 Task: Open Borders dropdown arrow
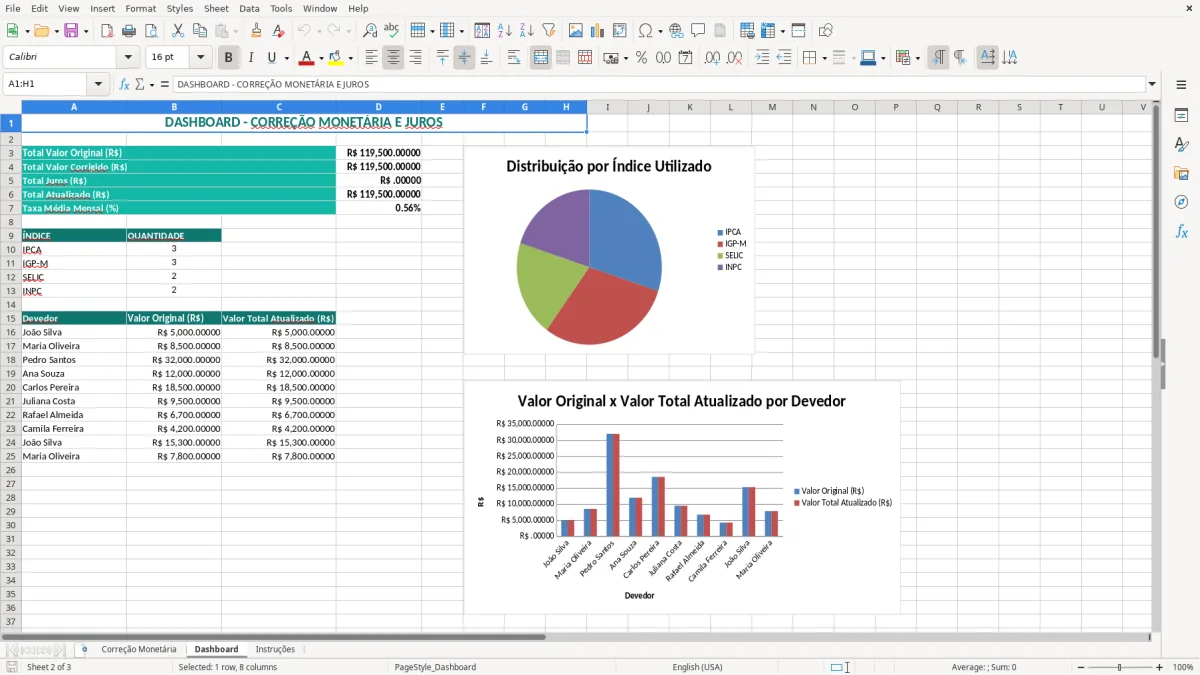coord(824,58)
